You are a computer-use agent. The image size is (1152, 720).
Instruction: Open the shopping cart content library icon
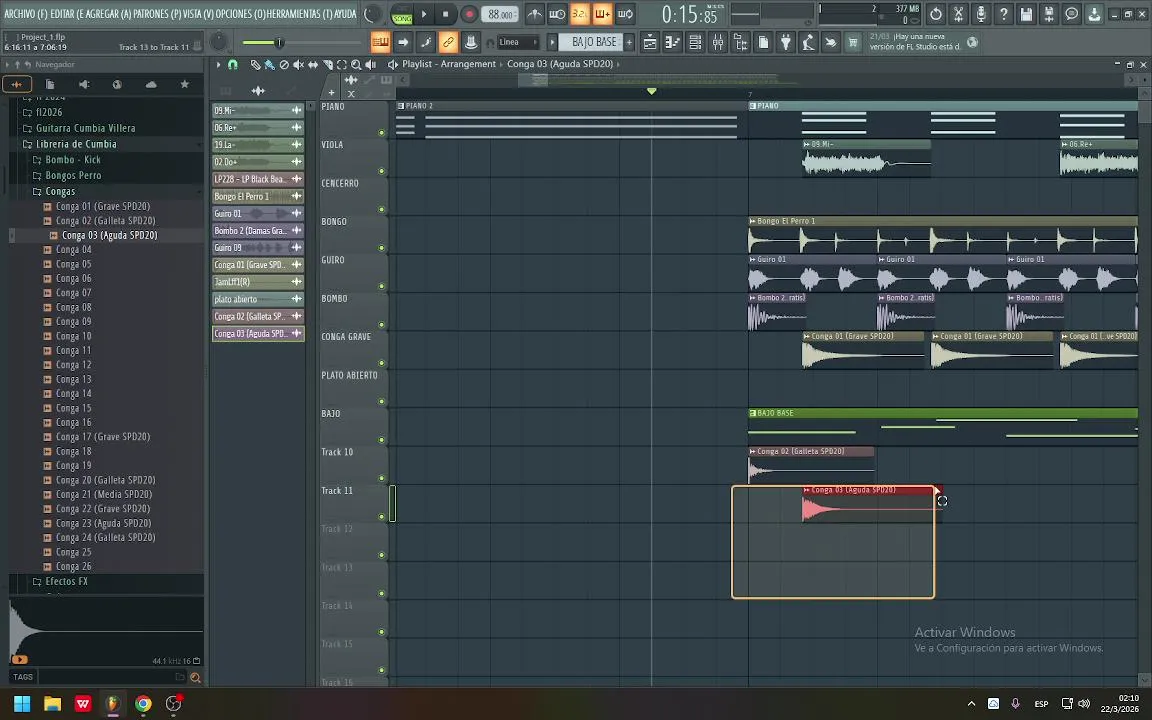tap(853, 43)
